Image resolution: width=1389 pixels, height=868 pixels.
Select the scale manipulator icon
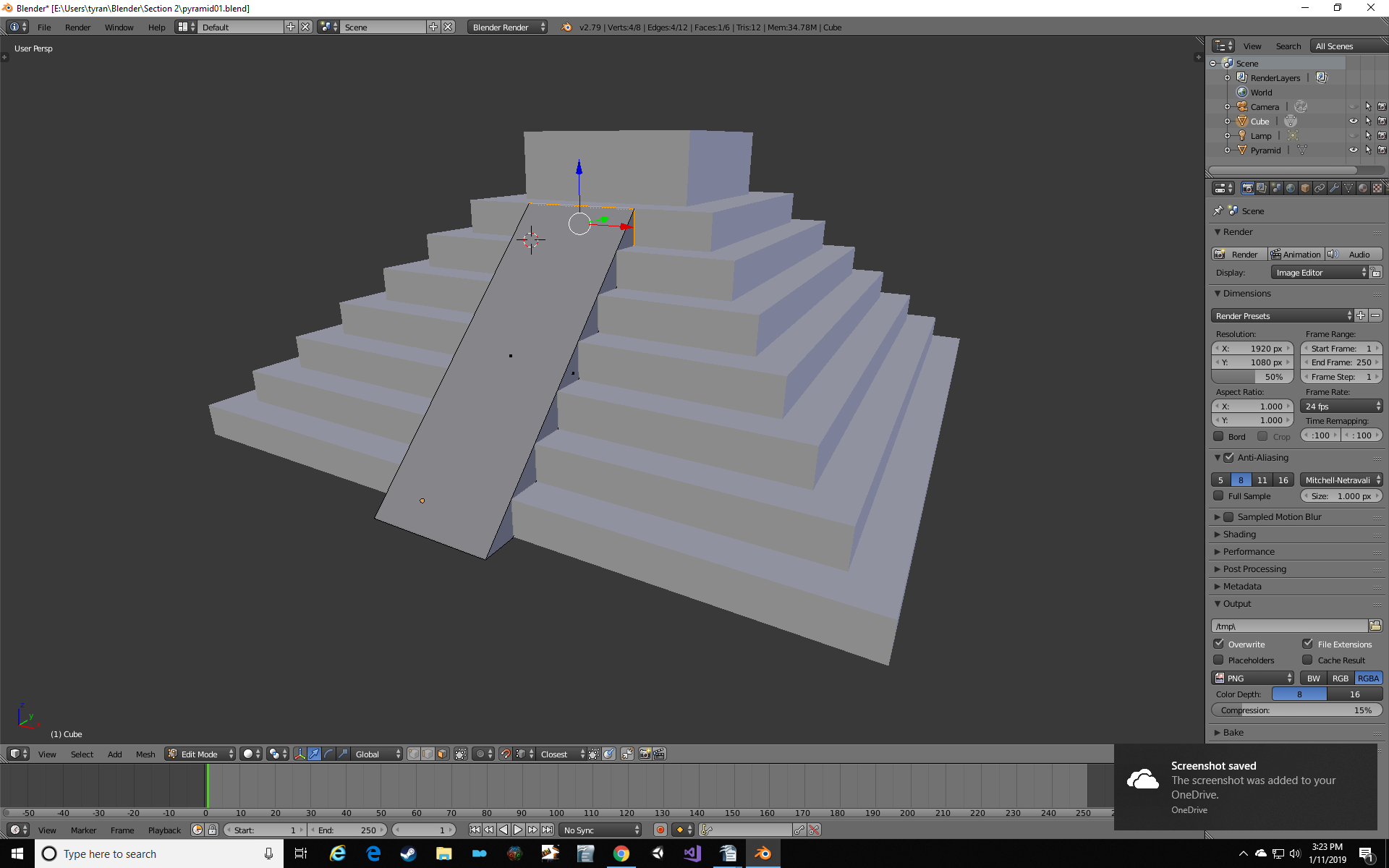[344, 754]
